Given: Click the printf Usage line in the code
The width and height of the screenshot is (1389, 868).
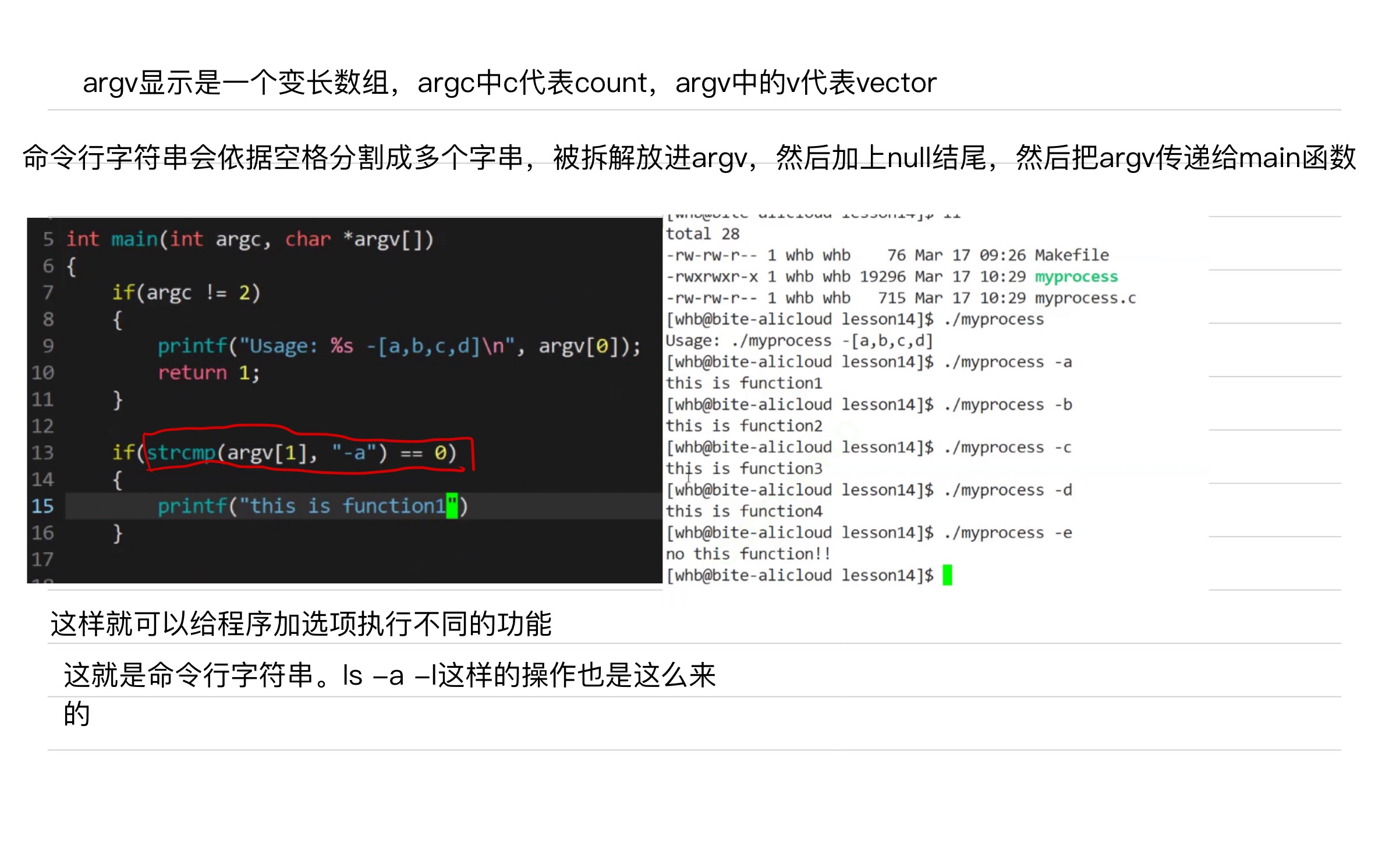Looking at the screenshot, I should [x=399, y=346].
